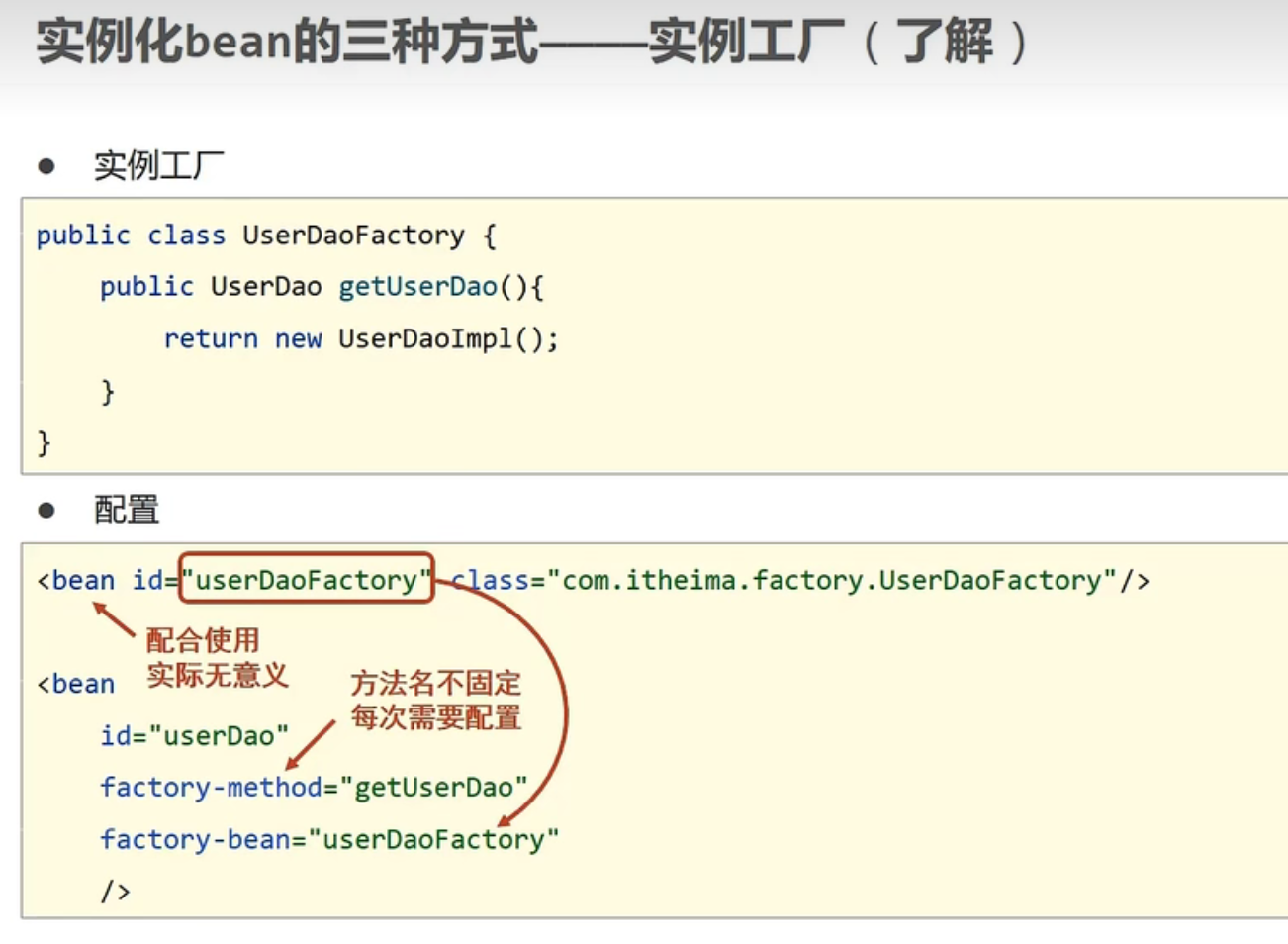Select the 实例工厂 section heading

pyautogui.click(x=158, y=163)
